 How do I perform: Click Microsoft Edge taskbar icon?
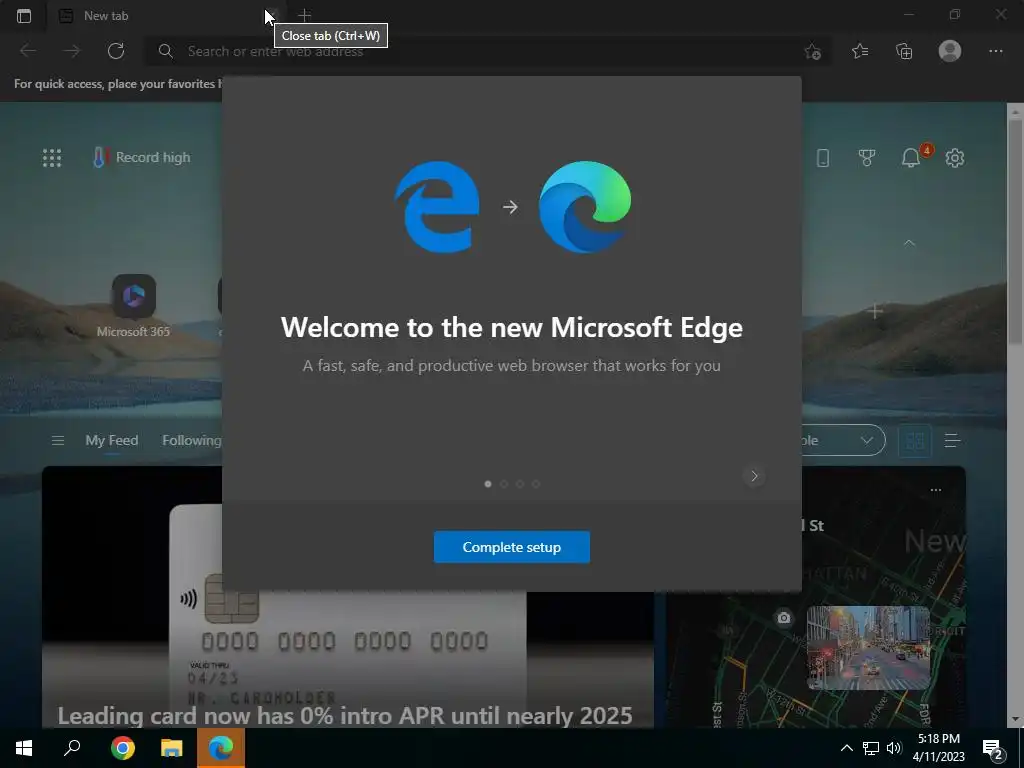[221, 748]
